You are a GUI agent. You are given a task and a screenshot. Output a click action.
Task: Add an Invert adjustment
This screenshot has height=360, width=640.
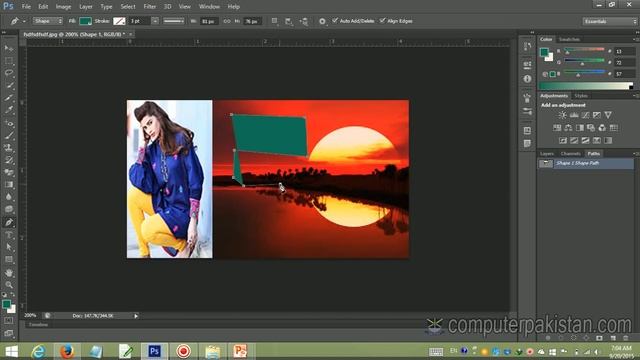click(x=563, y=140)
